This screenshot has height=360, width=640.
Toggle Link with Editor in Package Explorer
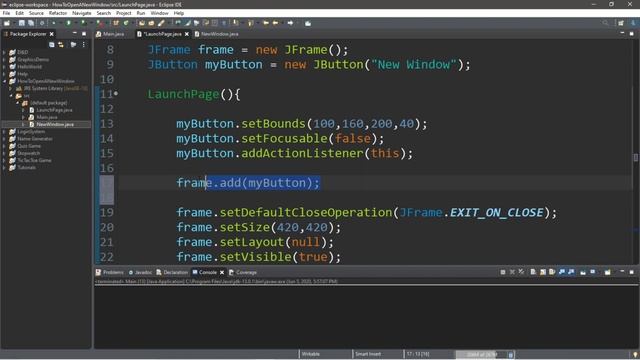click(61, 44)
